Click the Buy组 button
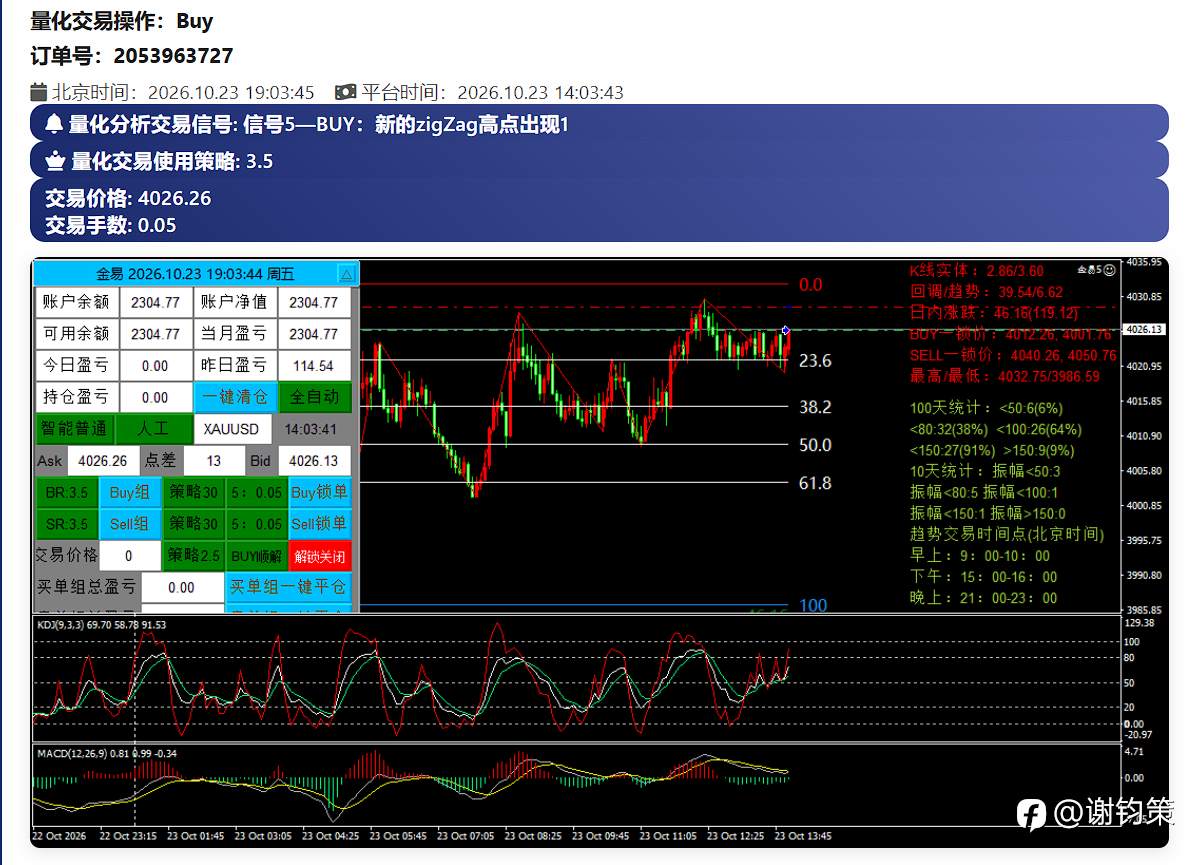The height and width of the screenshot is (865, 1188). coord(130,492)
